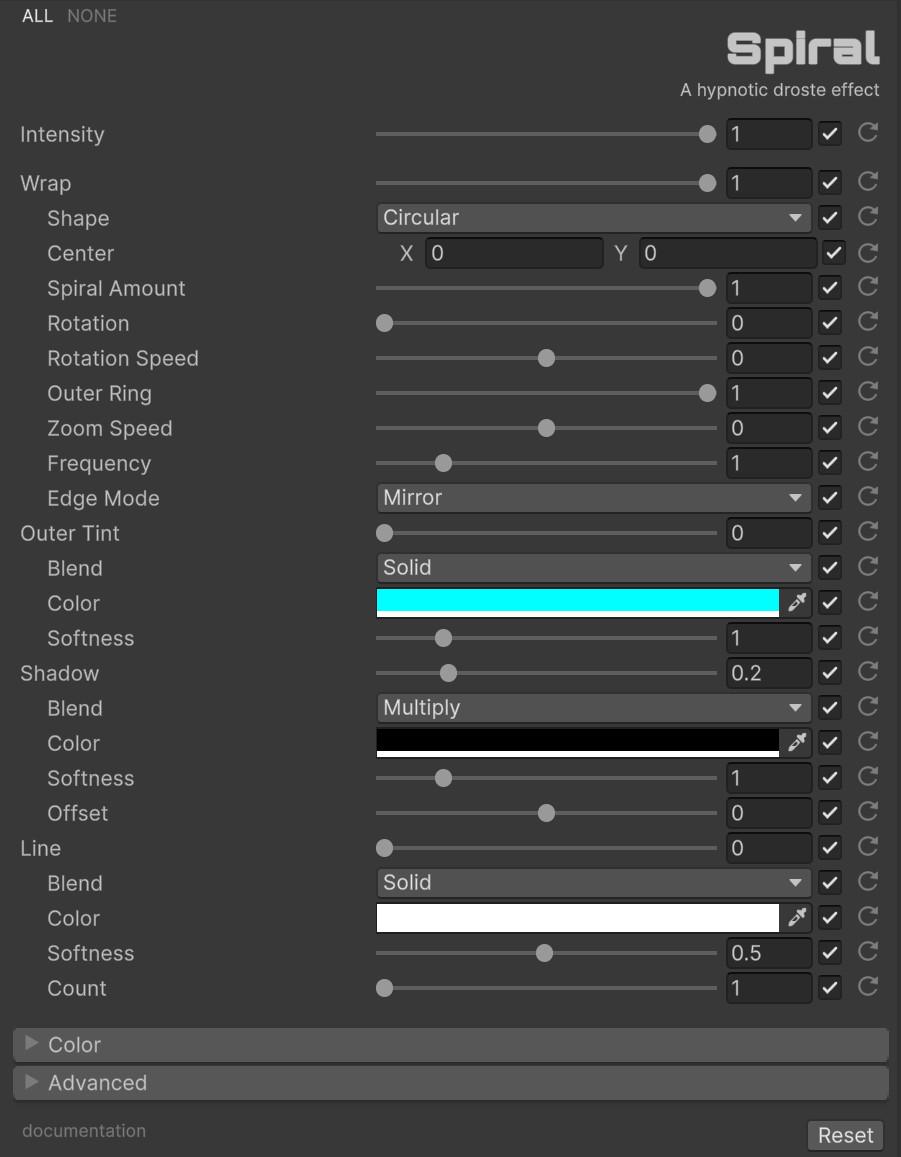Screen dimensions: 901x1157
Task: Reset the Spiral Amount value with its icon
Action: (867, 288)
